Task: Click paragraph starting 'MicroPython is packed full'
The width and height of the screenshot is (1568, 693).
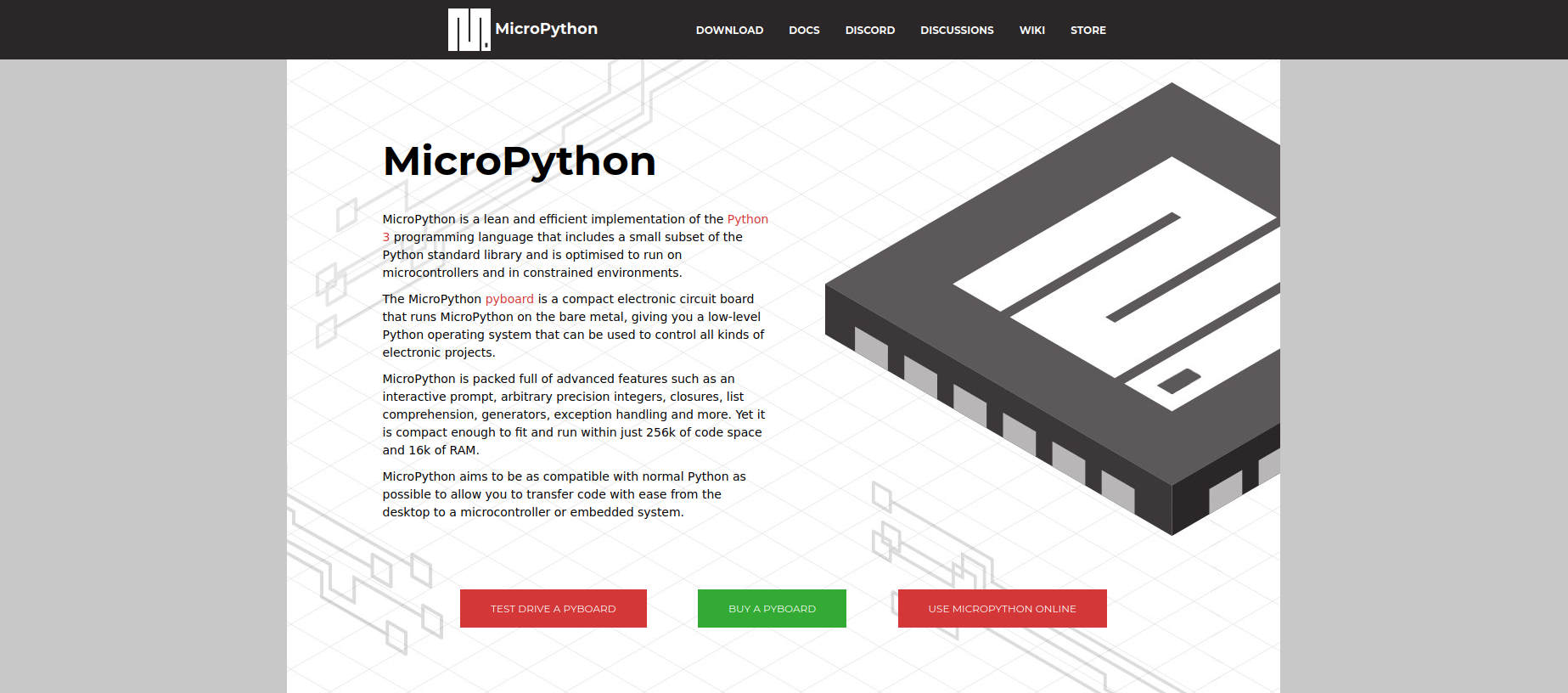Action: click(x=574, y=414)
